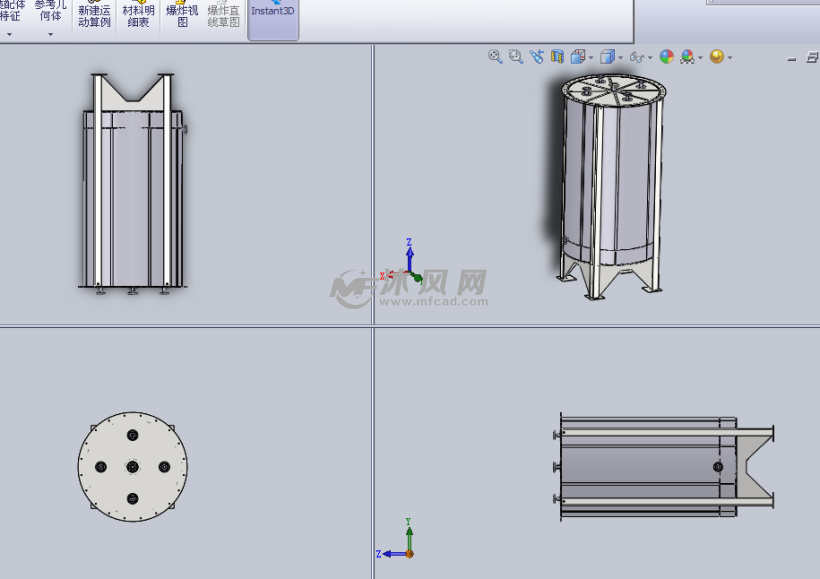
Task: Open the Display Style dropdown arrow
Action: [x=618, y=57]
